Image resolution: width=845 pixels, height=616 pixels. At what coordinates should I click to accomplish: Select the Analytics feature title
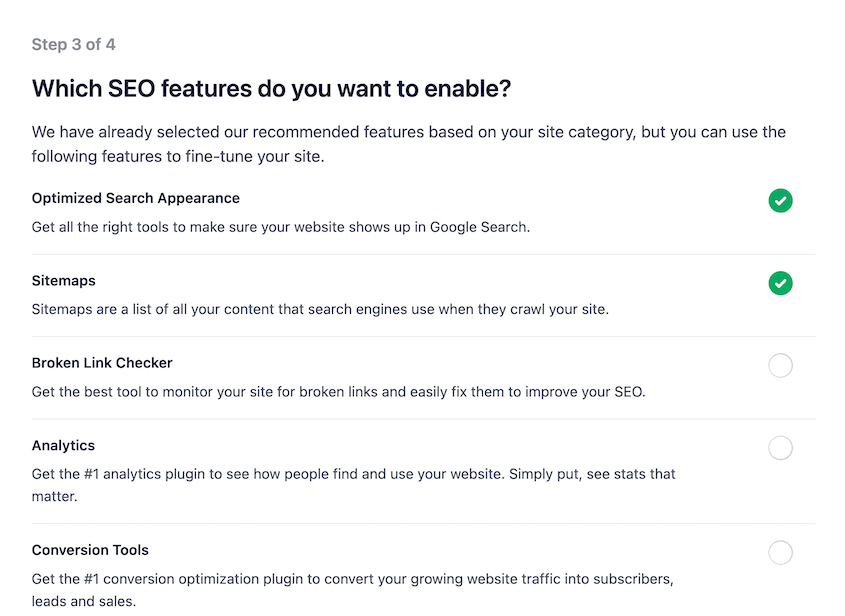tap(63, 445)
